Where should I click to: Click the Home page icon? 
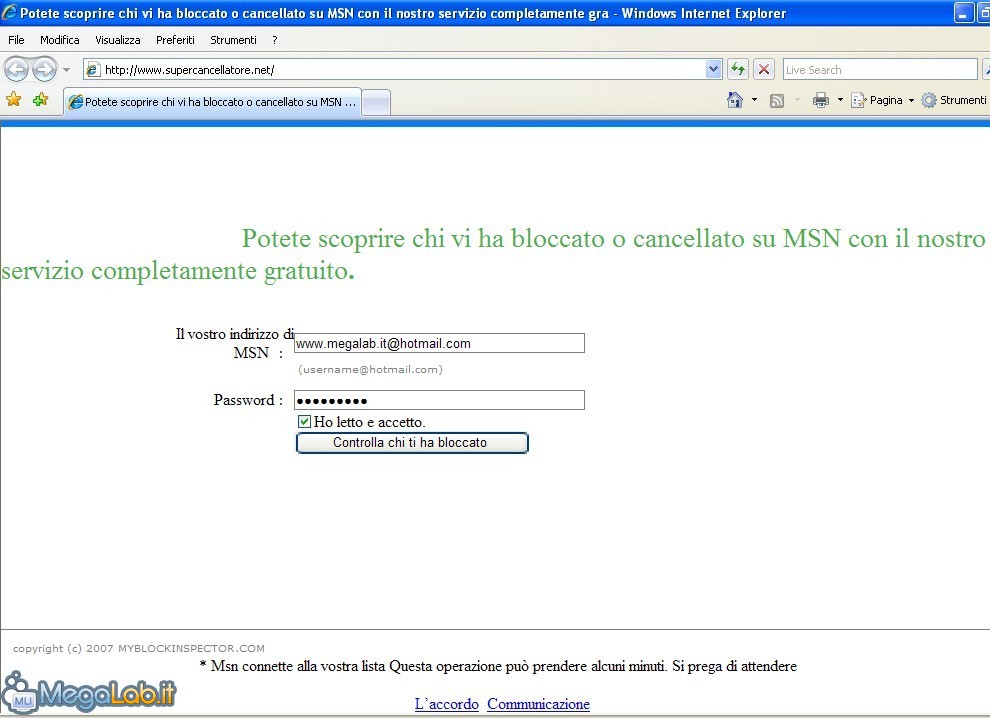pyautogui.click(x=735, y=100)
